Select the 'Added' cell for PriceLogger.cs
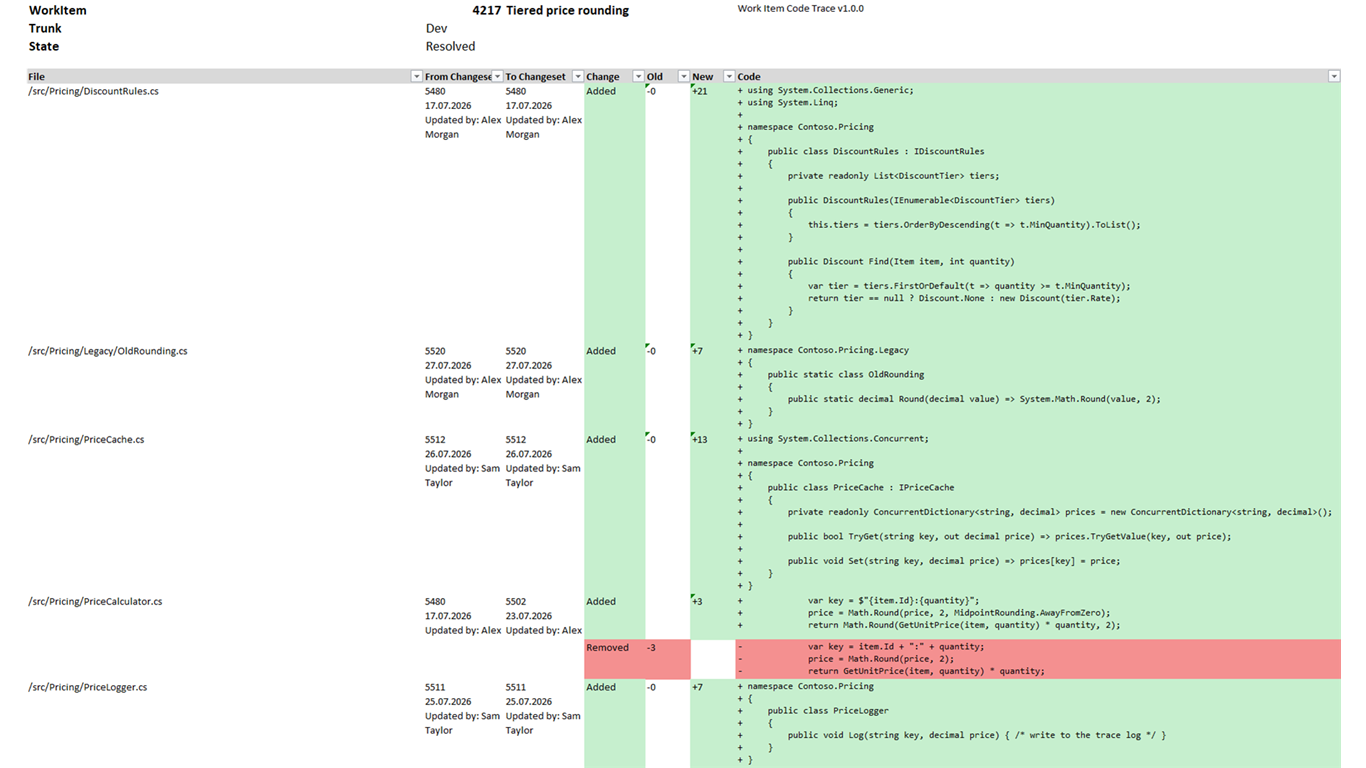Viewport: 1366px width, 768px height. [x=614, y=724]
